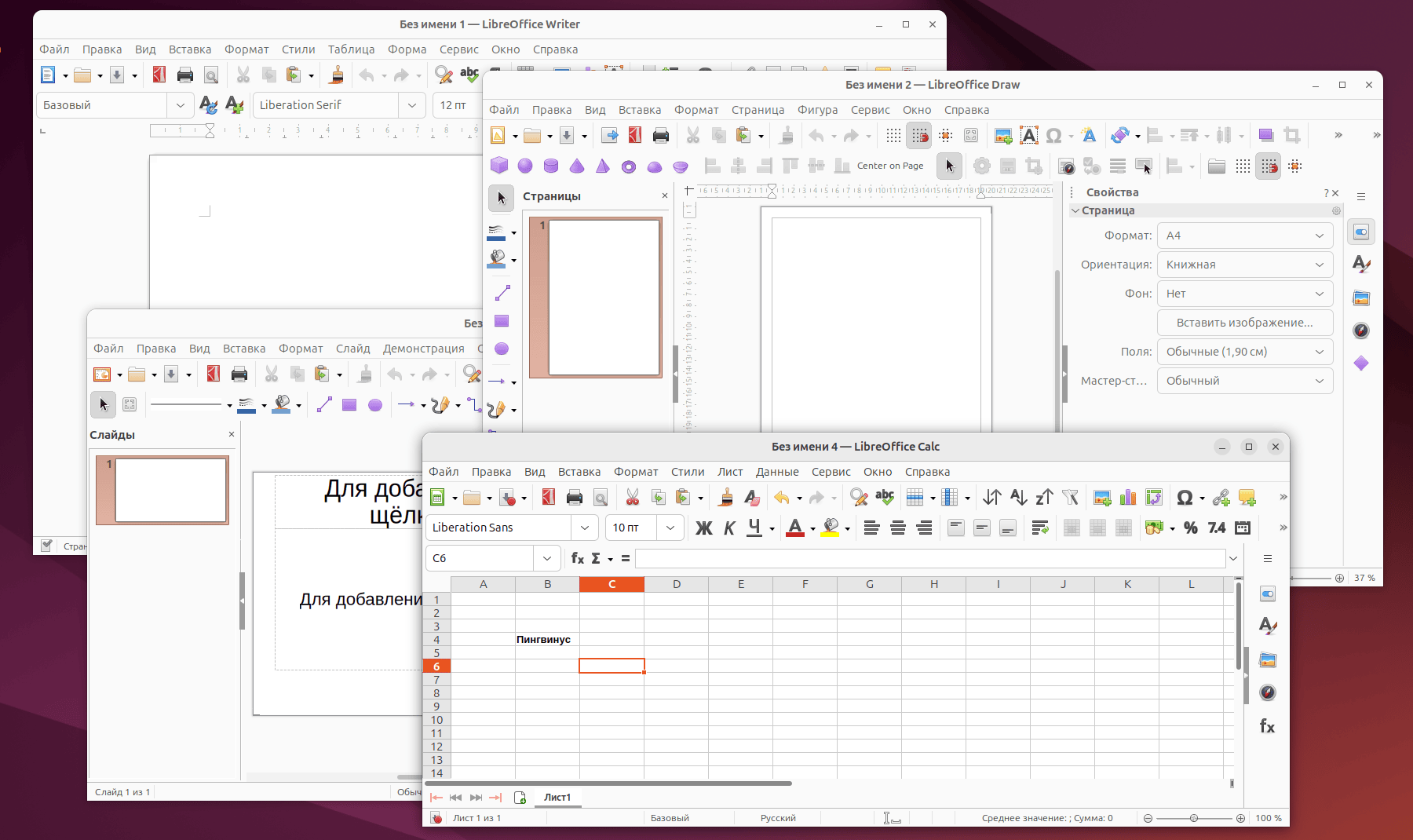
Task: Click the Bold (Ж) button in Calc
Action: click(x=703, y=528)
